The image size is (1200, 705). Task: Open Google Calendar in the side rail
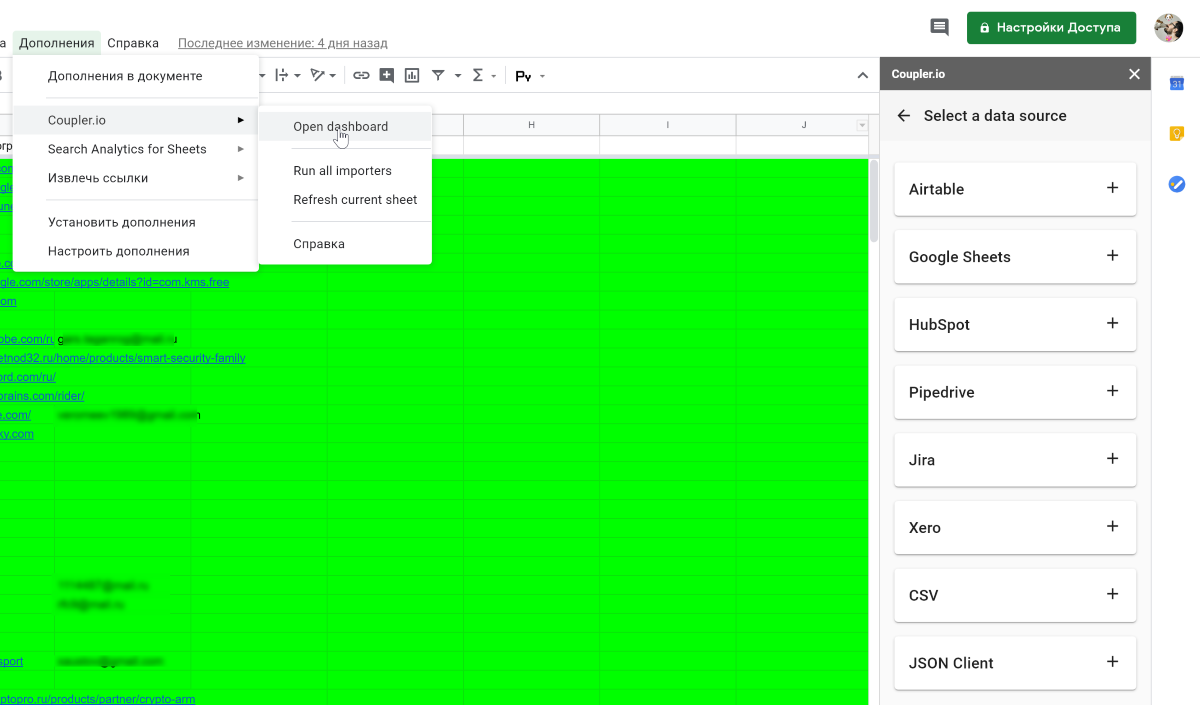[1177, 83]
